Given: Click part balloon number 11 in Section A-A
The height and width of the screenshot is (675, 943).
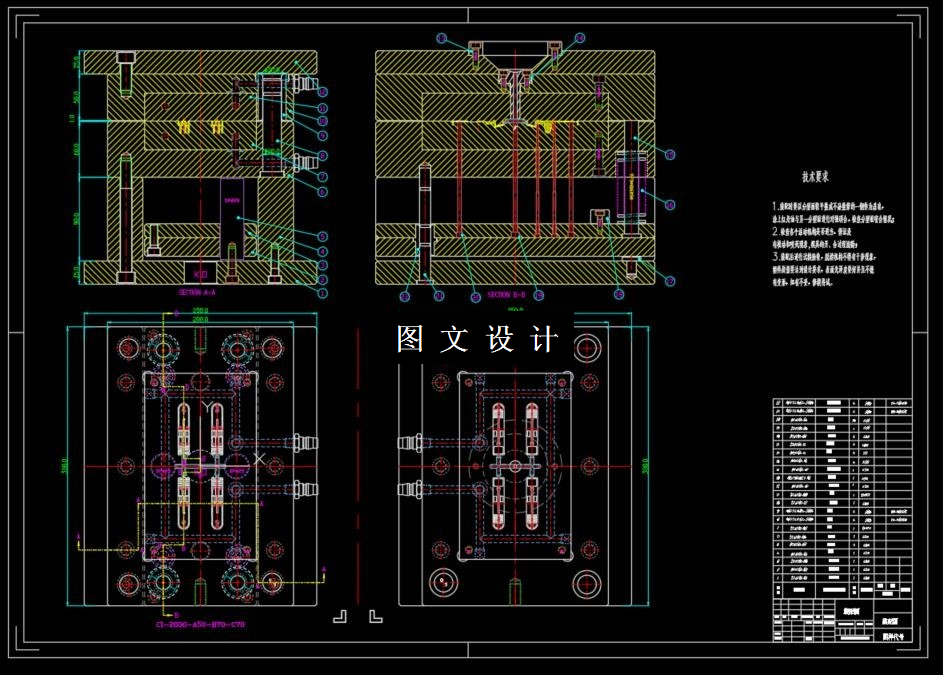Looking at the screenshot, I should [322, 108].
